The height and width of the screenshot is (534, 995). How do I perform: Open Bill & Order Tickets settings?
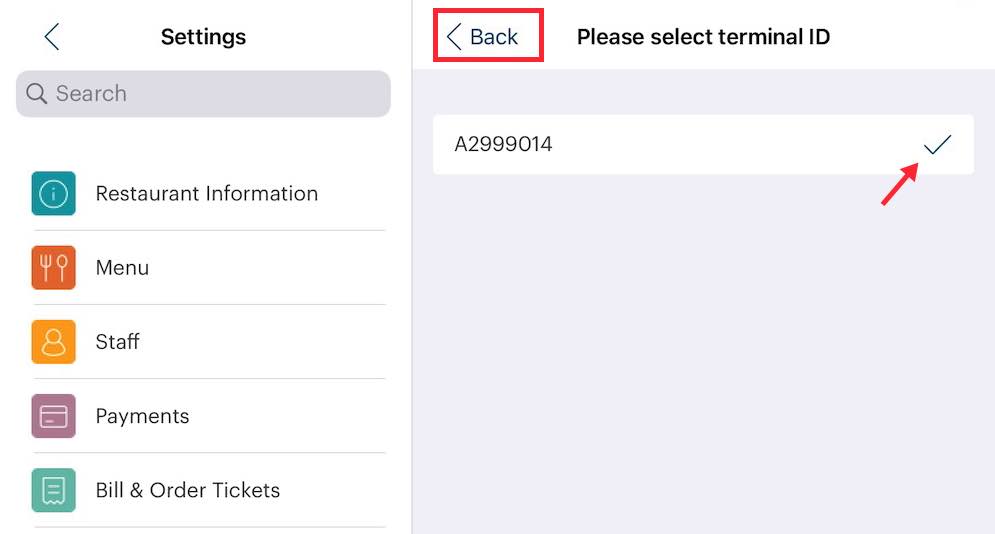click(x=188, y=490)
